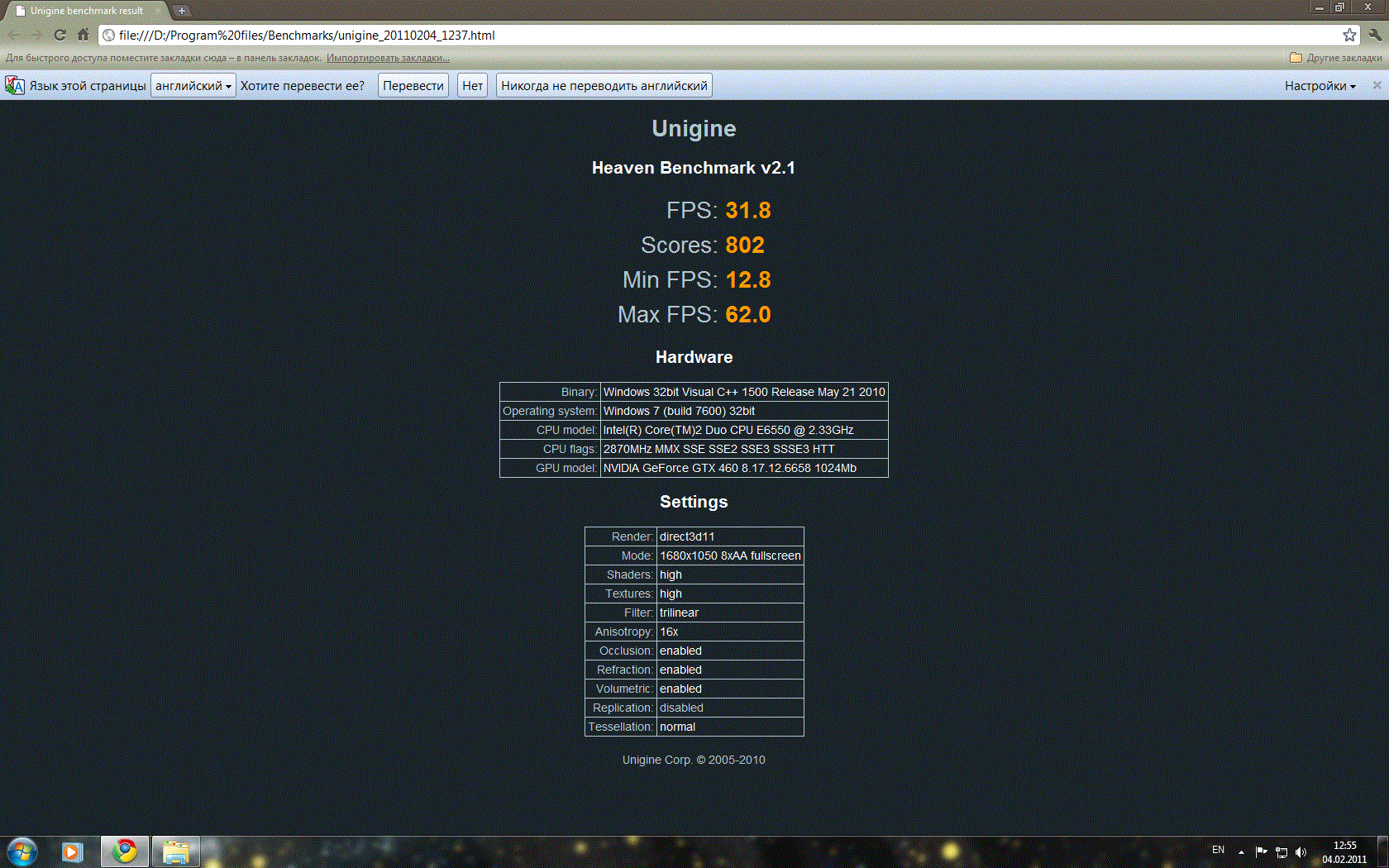The width and height of the screenshot is (1389, 868).
Task: Open a new tab with the plus button
Action: point(182,11)
